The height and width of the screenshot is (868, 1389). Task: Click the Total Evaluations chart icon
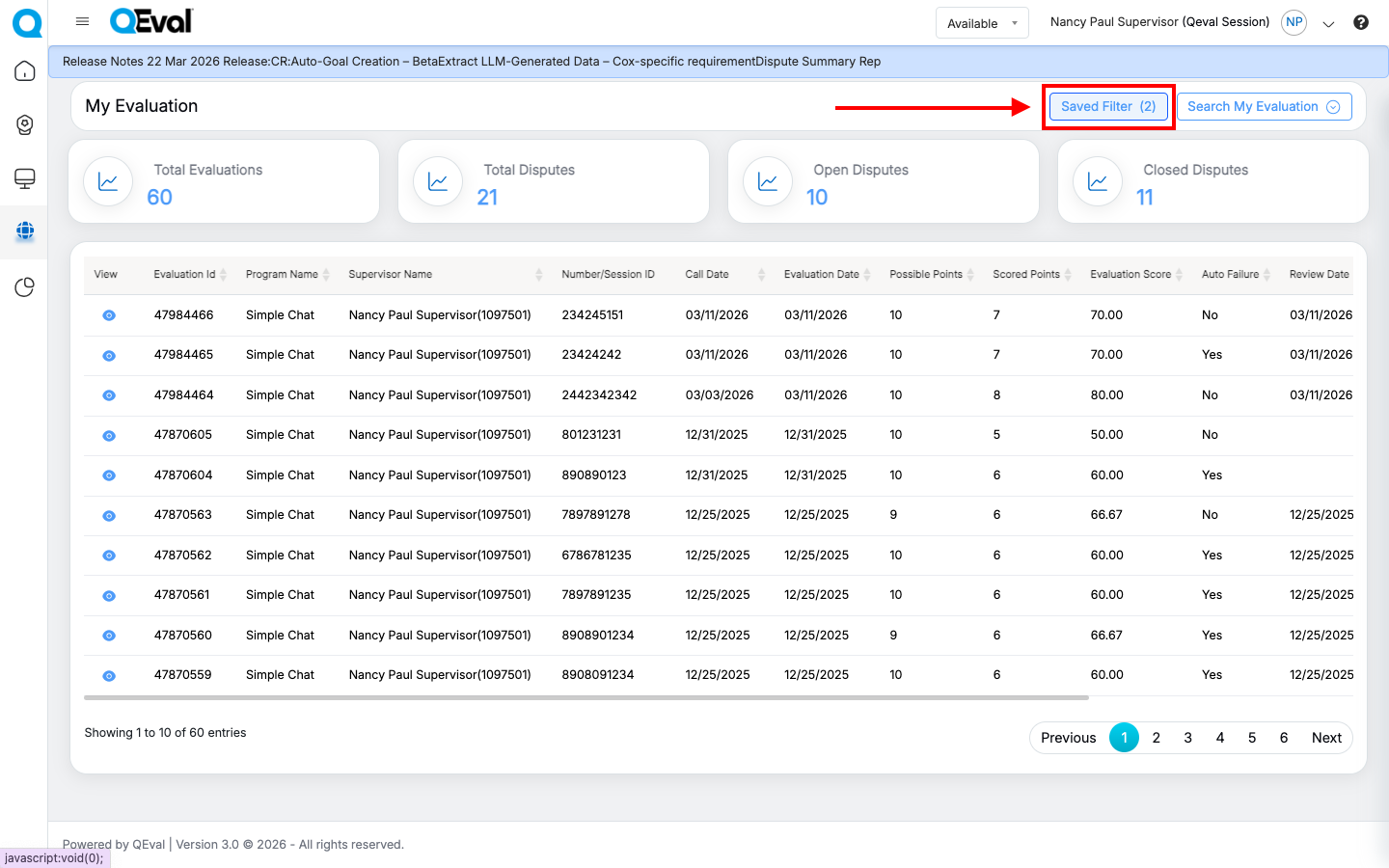point(108,181)
